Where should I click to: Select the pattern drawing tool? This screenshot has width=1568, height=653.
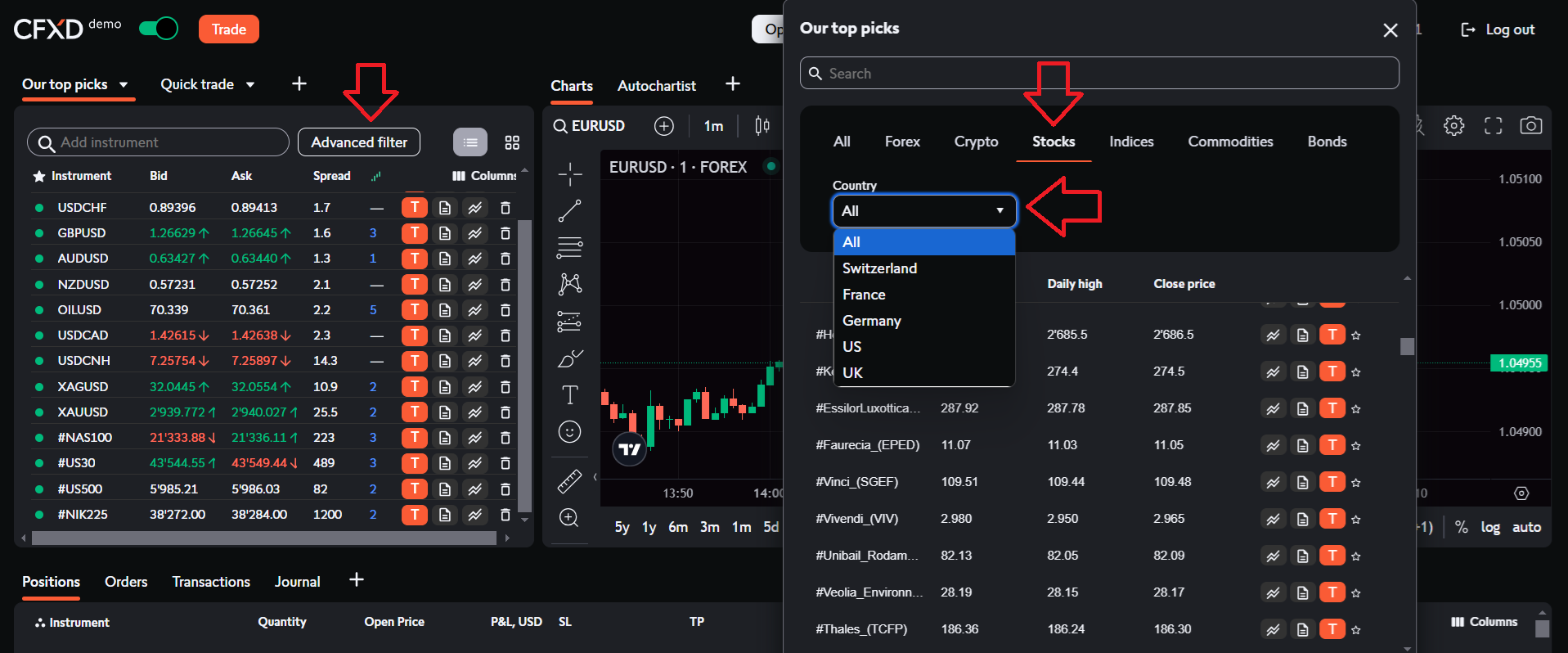[570, 284]
